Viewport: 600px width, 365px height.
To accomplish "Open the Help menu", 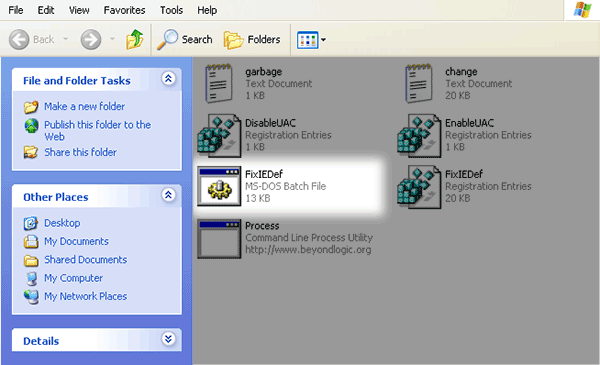I will click(207, 10).
